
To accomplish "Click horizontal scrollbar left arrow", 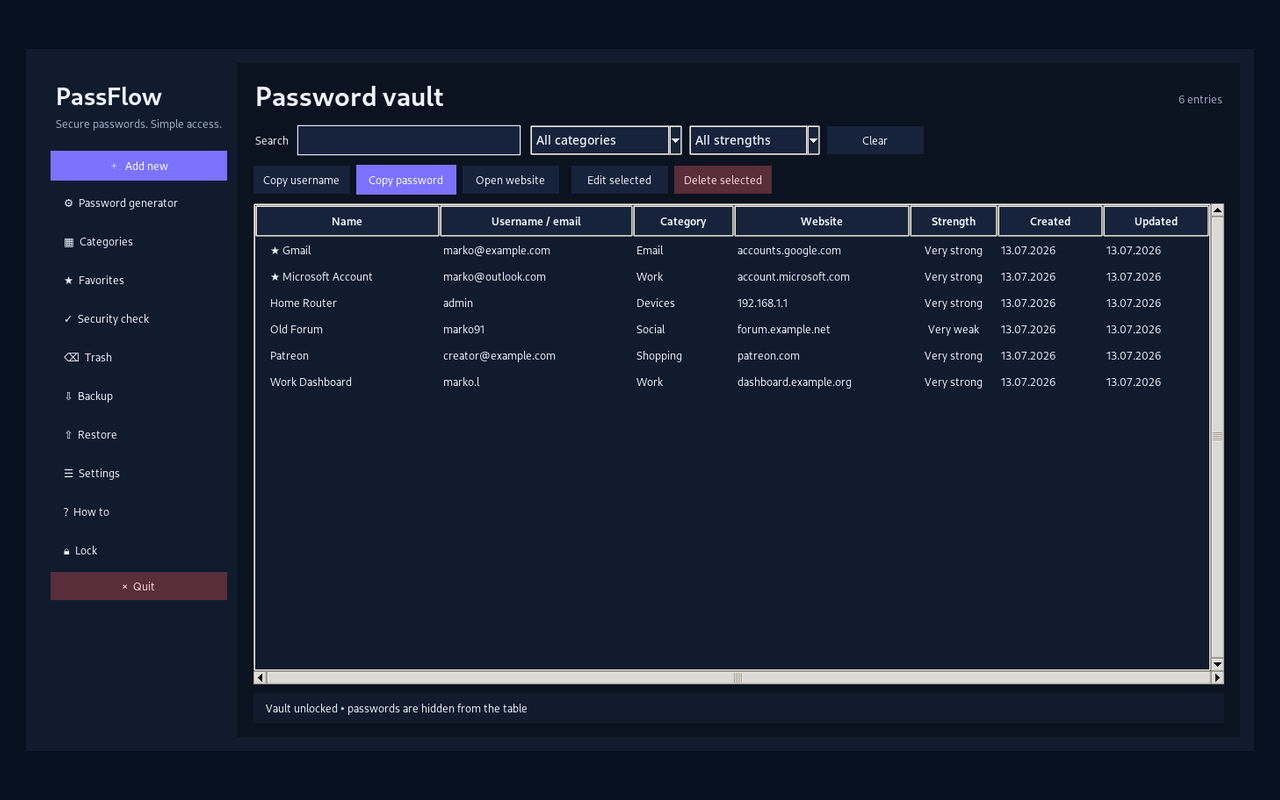I will pyautogui.click(x=260, y=677).
